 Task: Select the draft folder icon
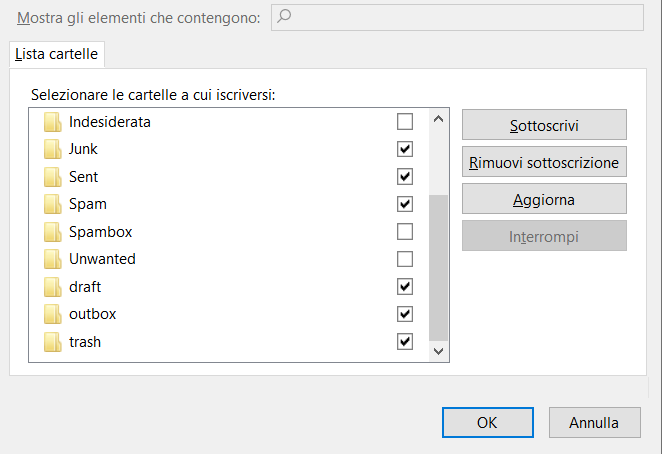click(x=53, y=287)
